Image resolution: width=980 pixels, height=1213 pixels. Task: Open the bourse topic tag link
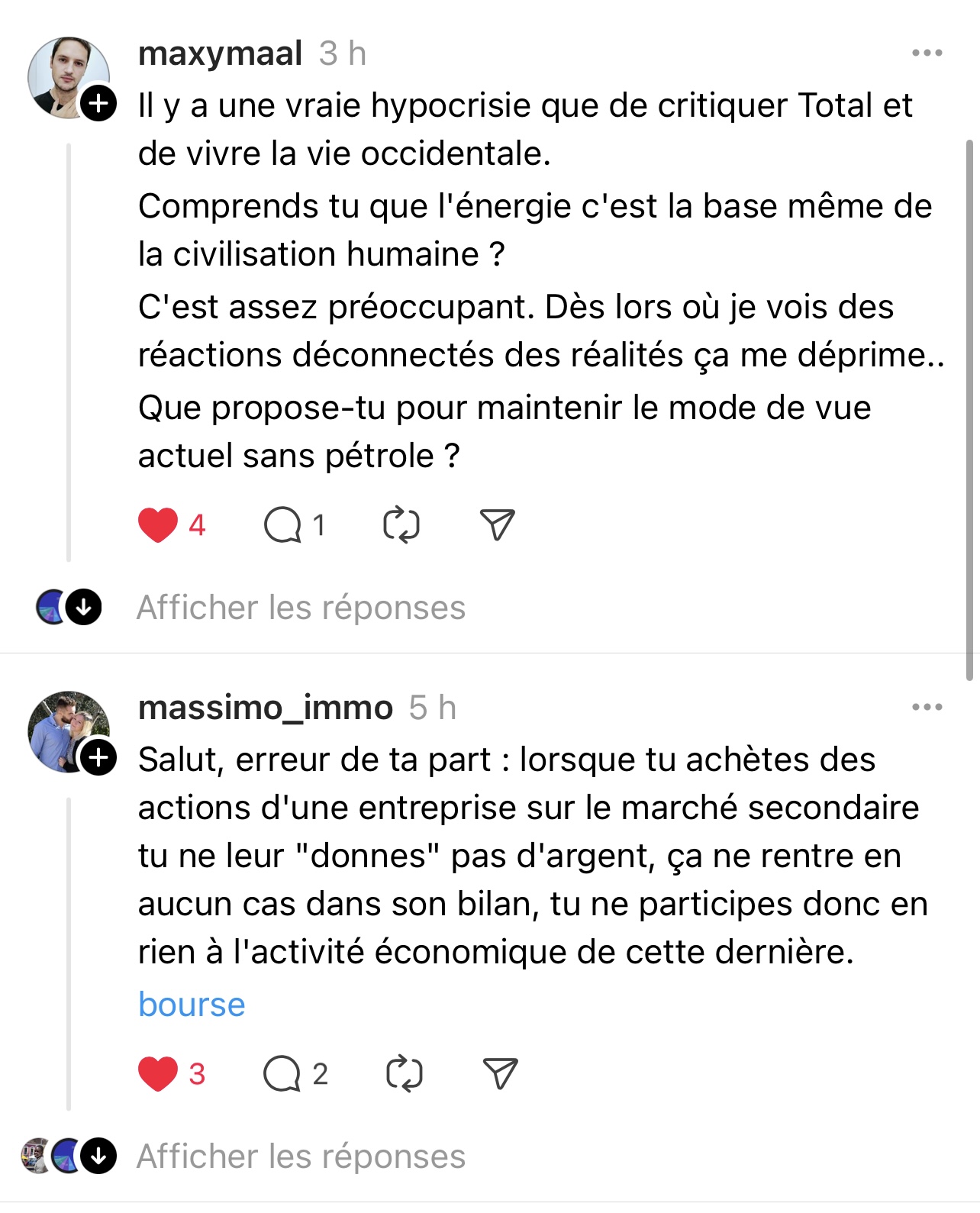(x=192, y=1004)
